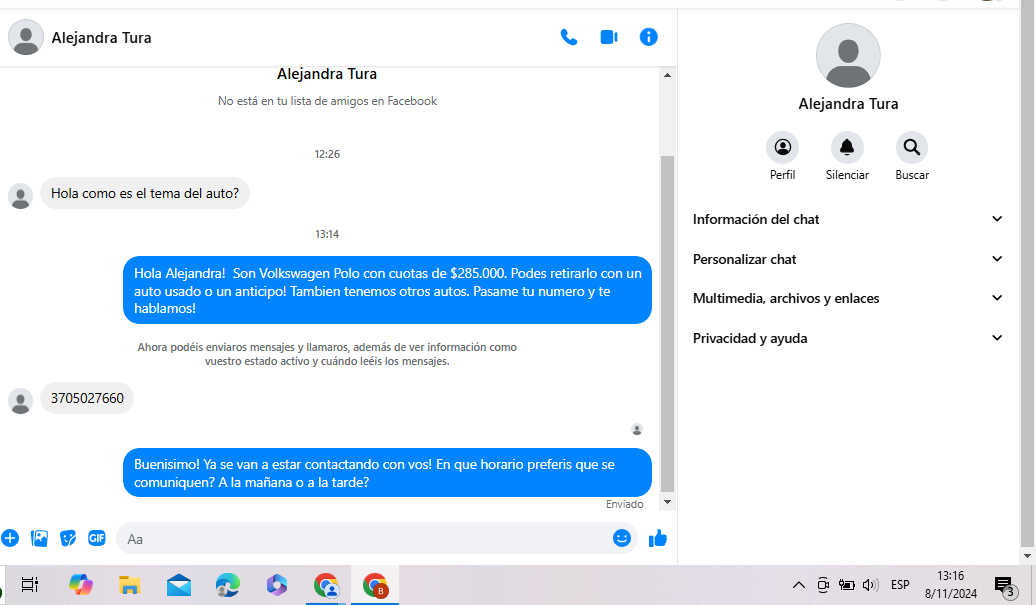The height and width of the screenshot is (605, 1036).
Task: Start a voice call with Alejandra Tura
Action: 569,37
